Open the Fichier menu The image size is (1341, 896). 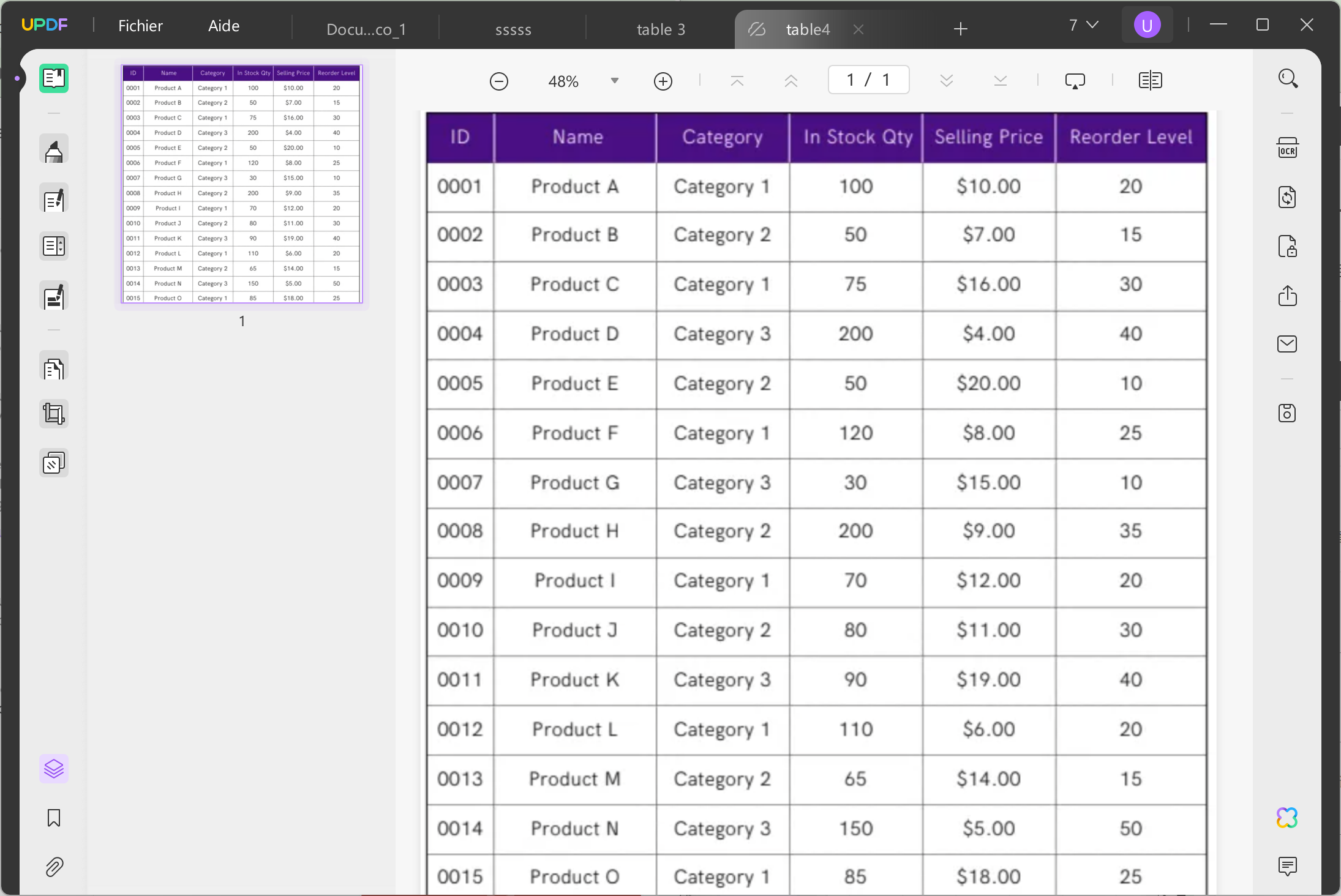tap(140, 25)
